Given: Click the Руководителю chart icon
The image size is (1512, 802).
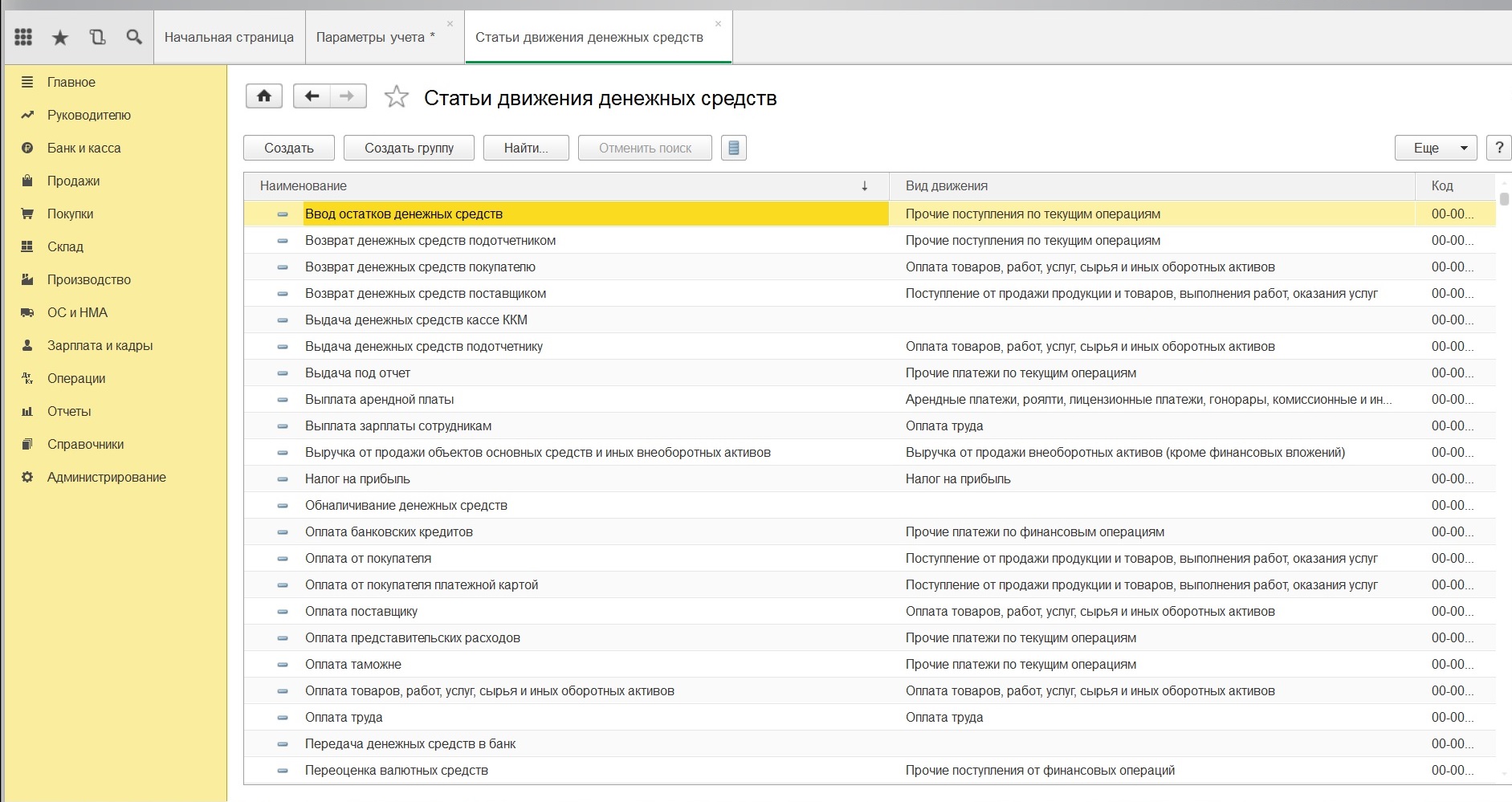Looking at the screenshot, I should [27, 115].
